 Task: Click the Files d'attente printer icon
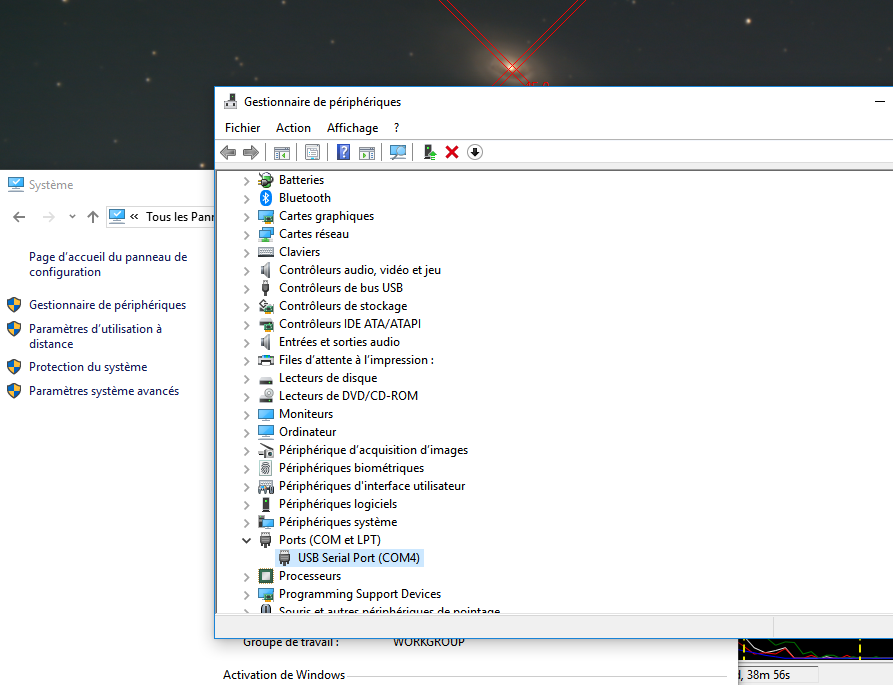coord(266,360)
